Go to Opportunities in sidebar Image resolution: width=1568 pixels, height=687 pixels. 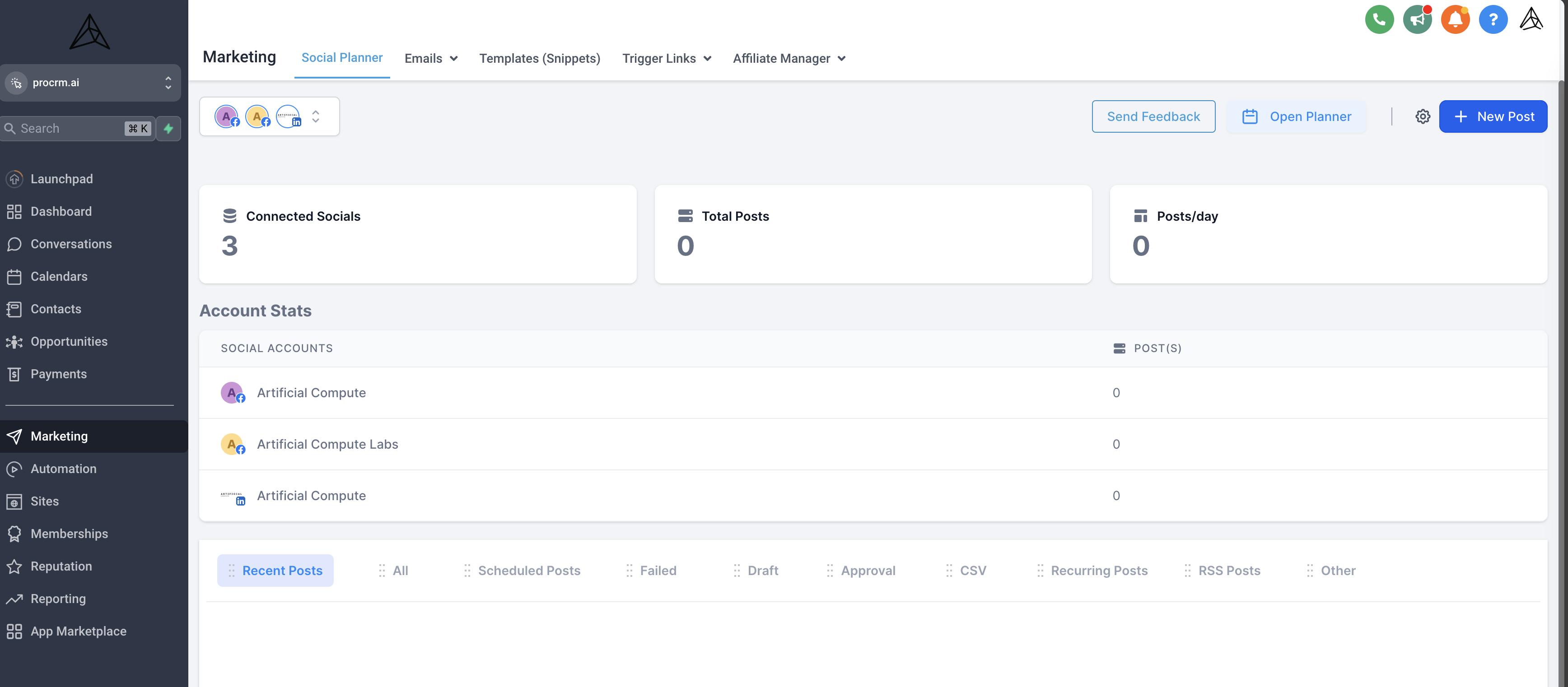coord(69,341)
